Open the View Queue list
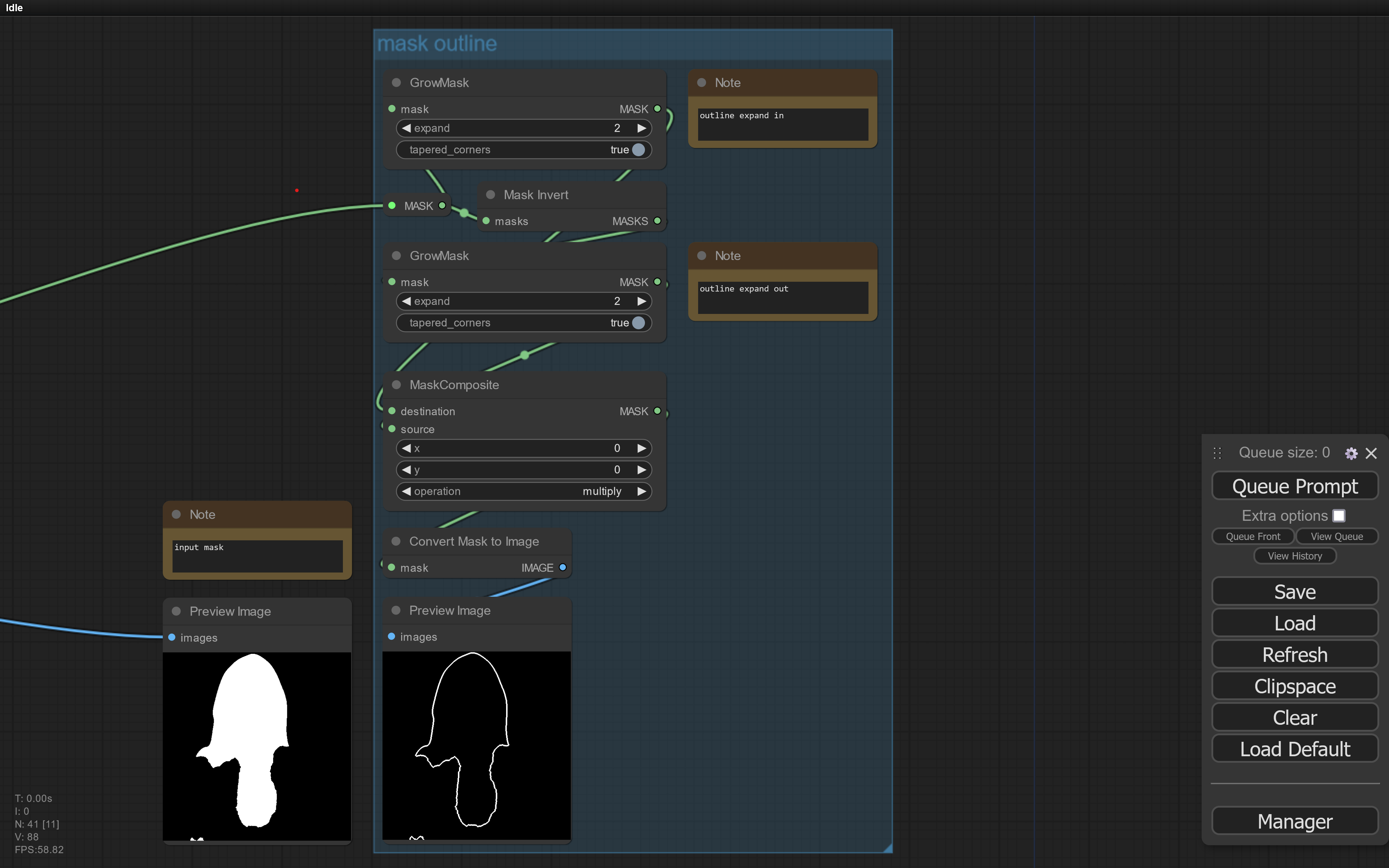The width and height of the screenshot is (1389, 868). (1336, 536)
